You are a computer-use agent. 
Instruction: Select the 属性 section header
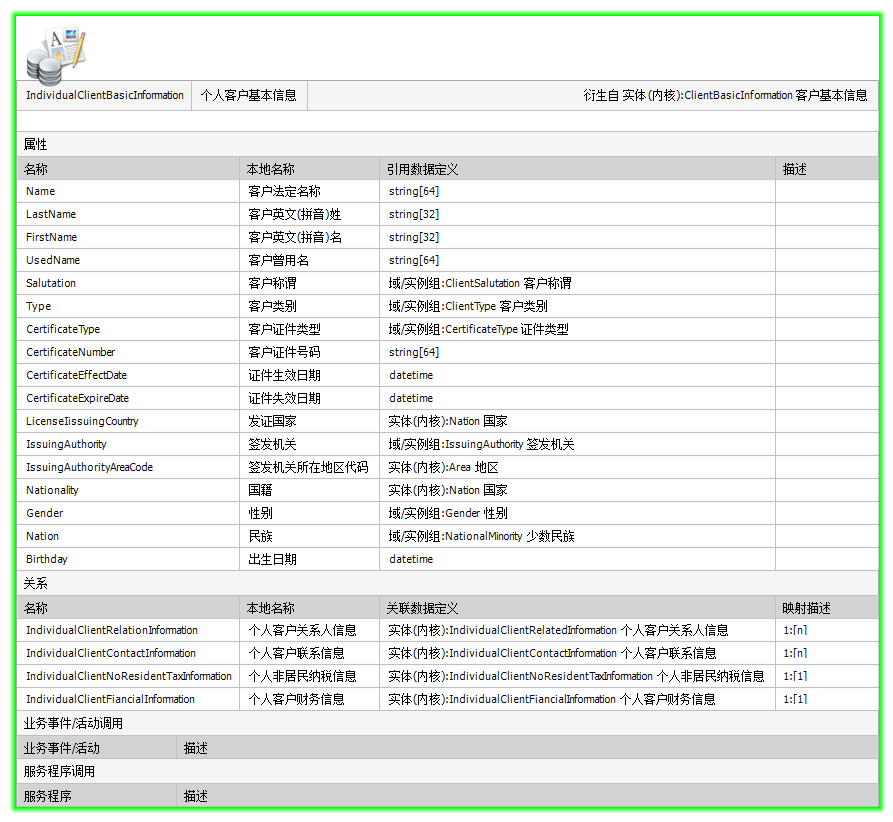448,144
